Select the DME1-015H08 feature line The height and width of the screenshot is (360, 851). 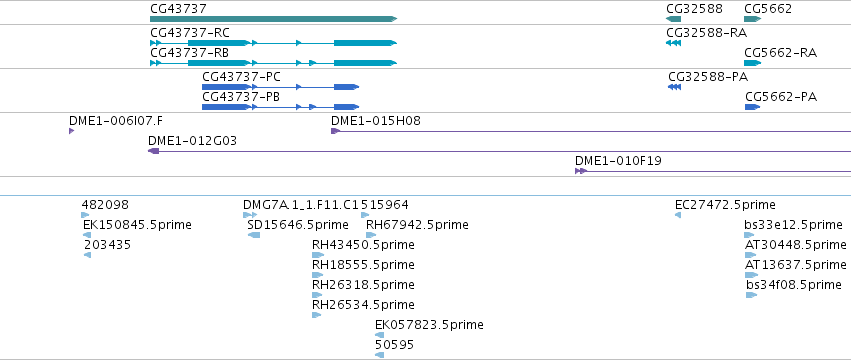click(591, 131)
